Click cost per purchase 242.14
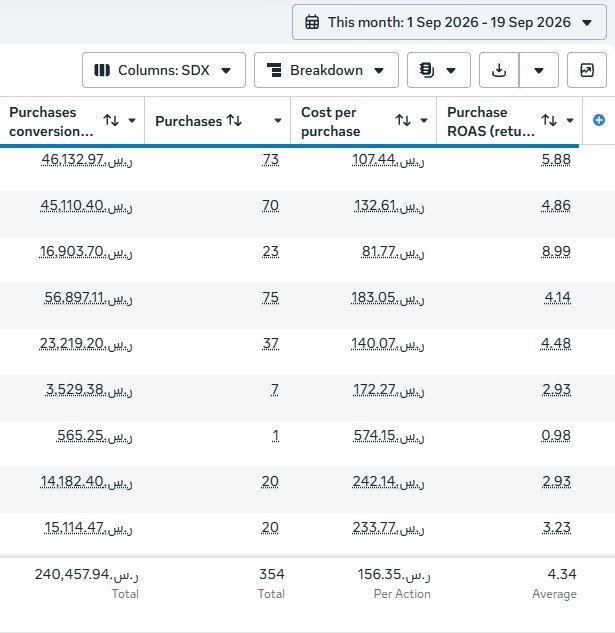The width and height of the screenshot is (615, 633). coord(388,482)
